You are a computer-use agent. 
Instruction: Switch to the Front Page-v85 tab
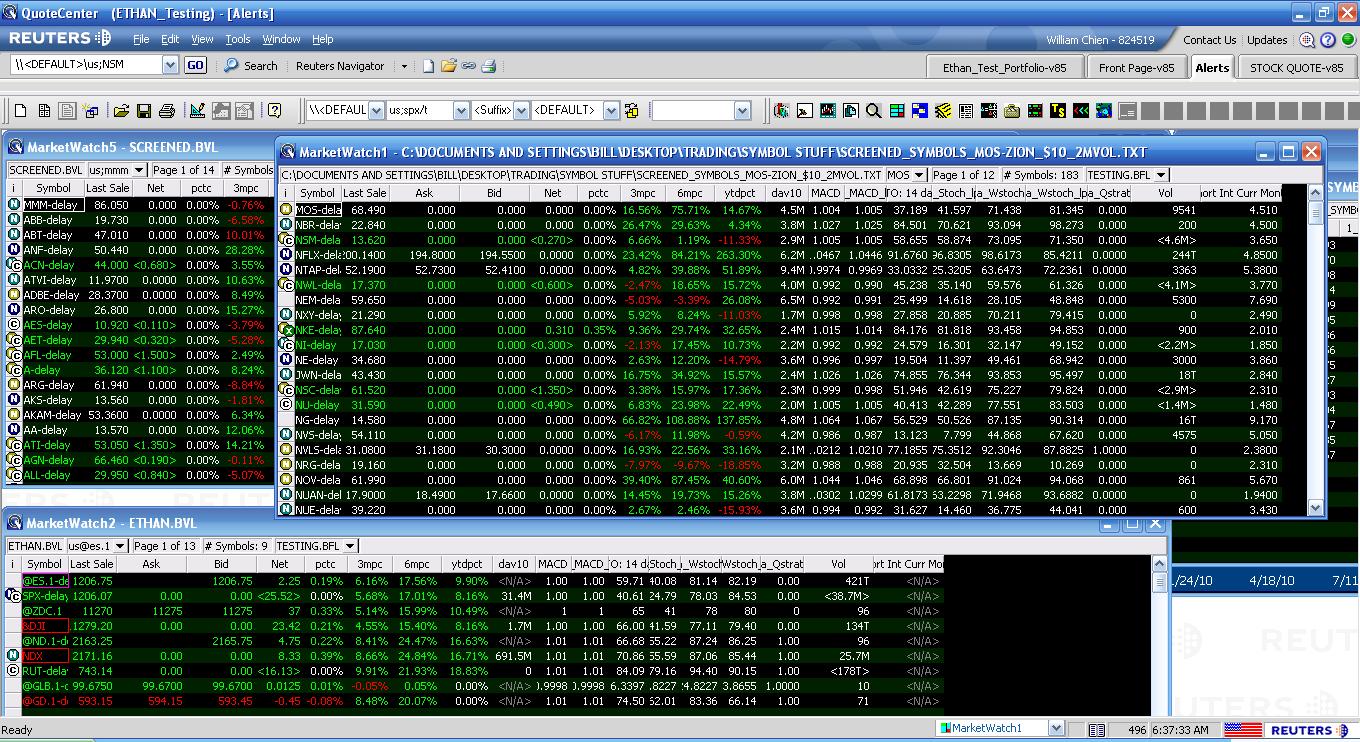click(1136, 68)
